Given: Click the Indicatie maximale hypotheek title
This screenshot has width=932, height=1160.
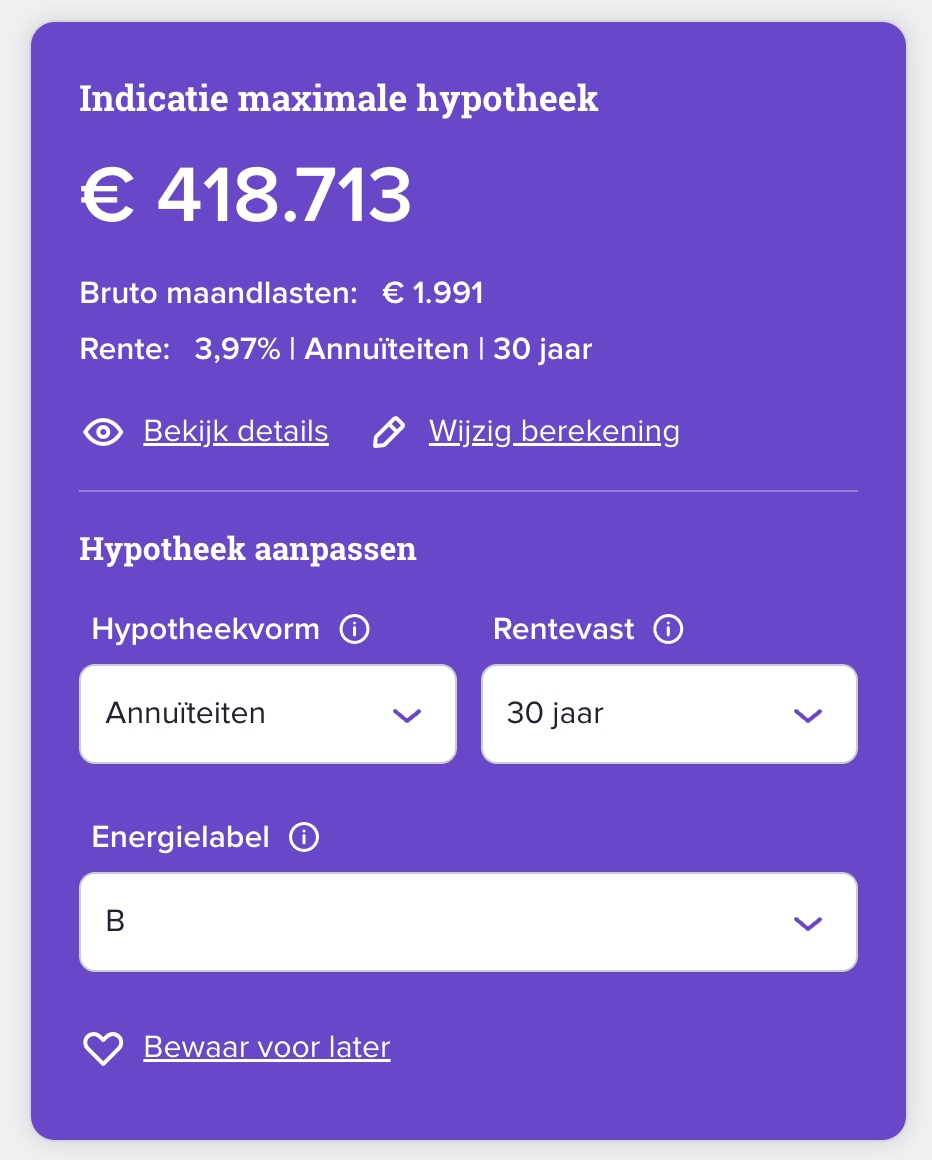Looking at the screenshot, I should point(339,99).
